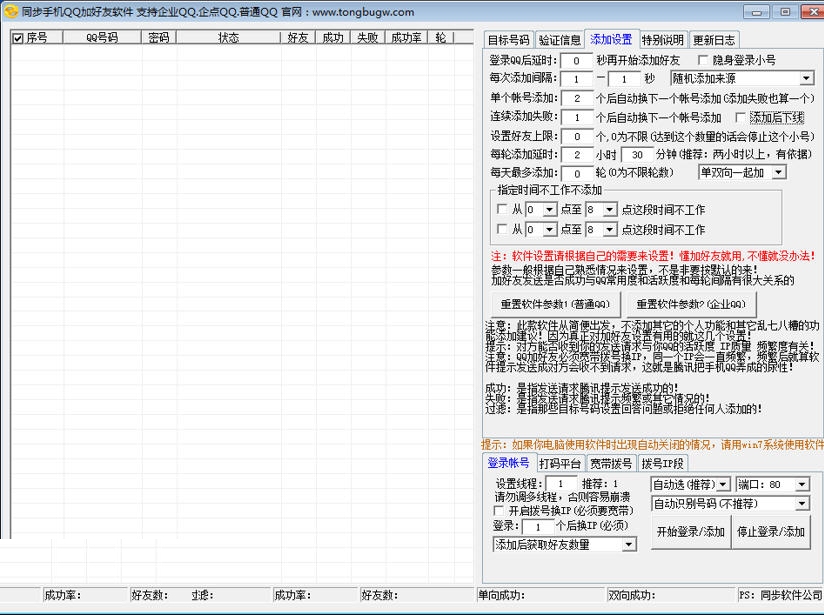
Task: Switch to 打码平台 tab
Action: point(560,464)
